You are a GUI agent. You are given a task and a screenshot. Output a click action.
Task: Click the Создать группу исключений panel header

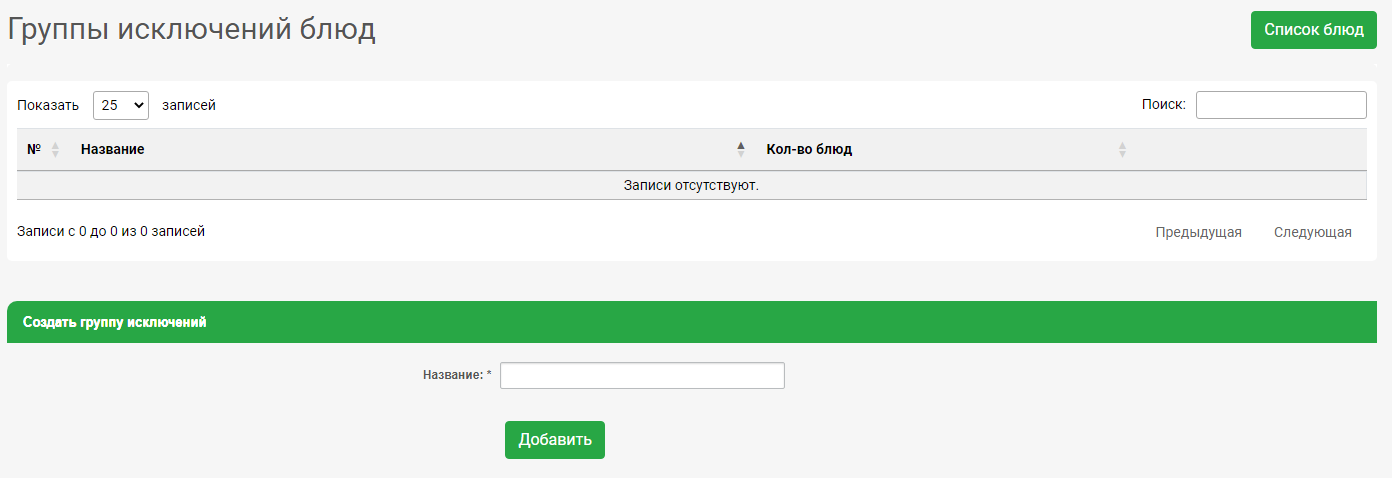(x=115, y=322)
